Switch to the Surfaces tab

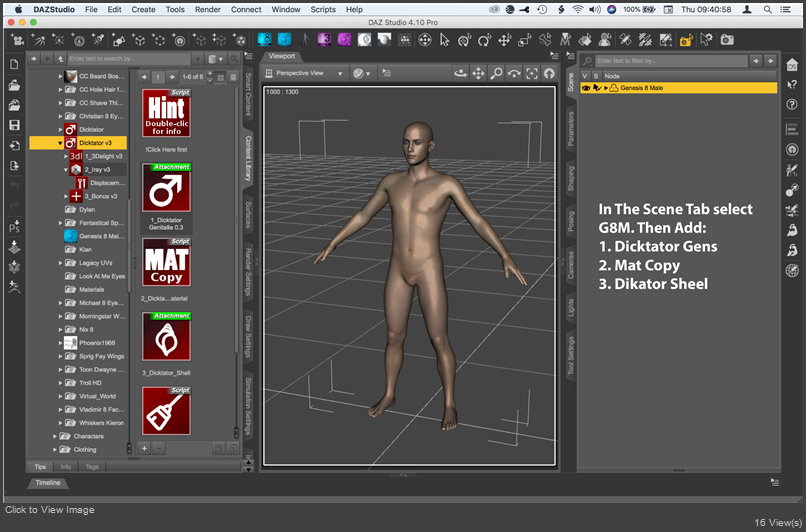248,214
